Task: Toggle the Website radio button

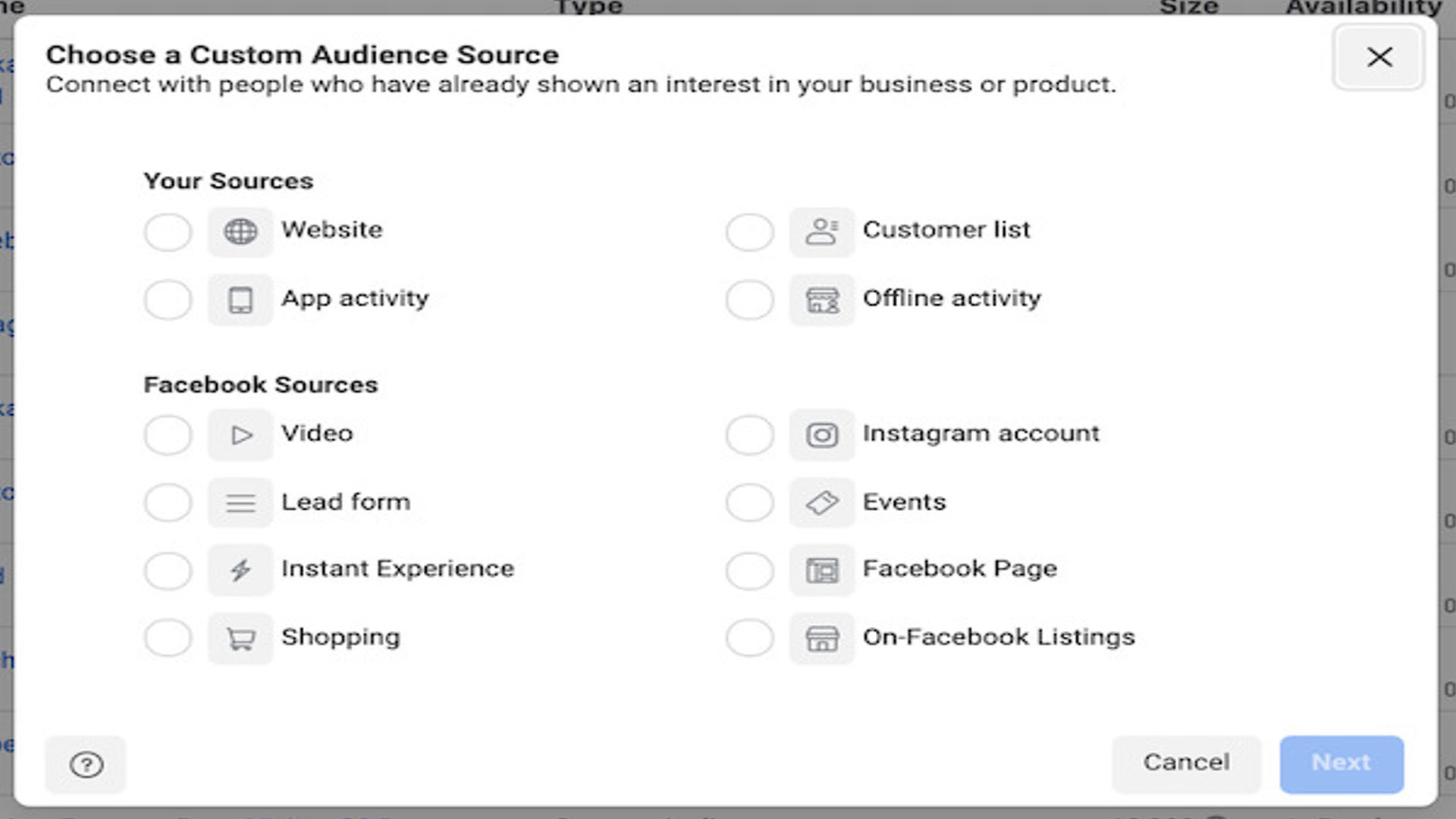Action: pyautogui.click(x=168, y=230)
